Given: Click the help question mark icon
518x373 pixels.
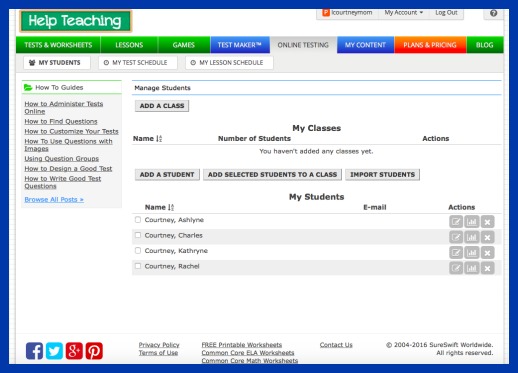Looking at the screenshot, I should click(494, 13).
